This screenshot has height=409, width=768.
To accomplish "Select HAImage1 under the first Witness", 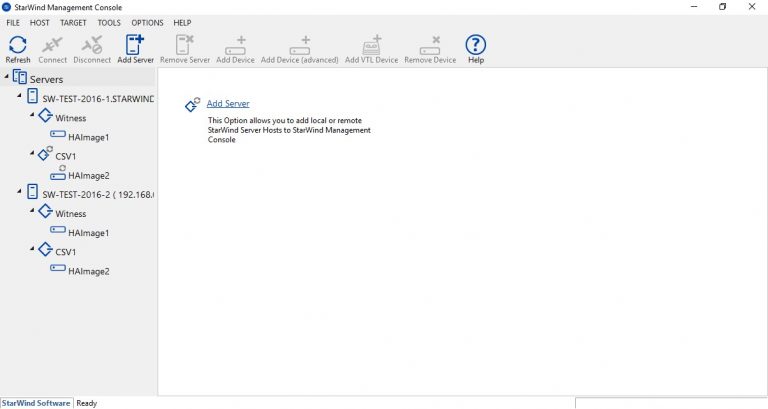I will [x=88, y=136].
